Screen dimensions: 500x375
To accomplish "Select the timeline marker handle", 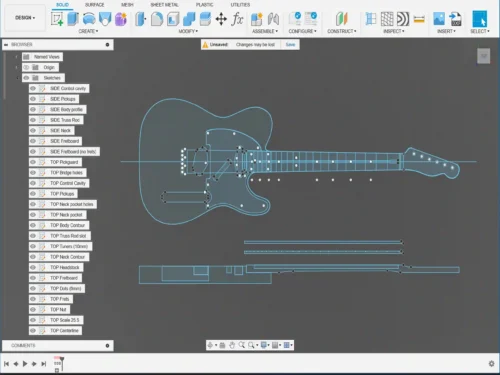I will pos(62,363).
